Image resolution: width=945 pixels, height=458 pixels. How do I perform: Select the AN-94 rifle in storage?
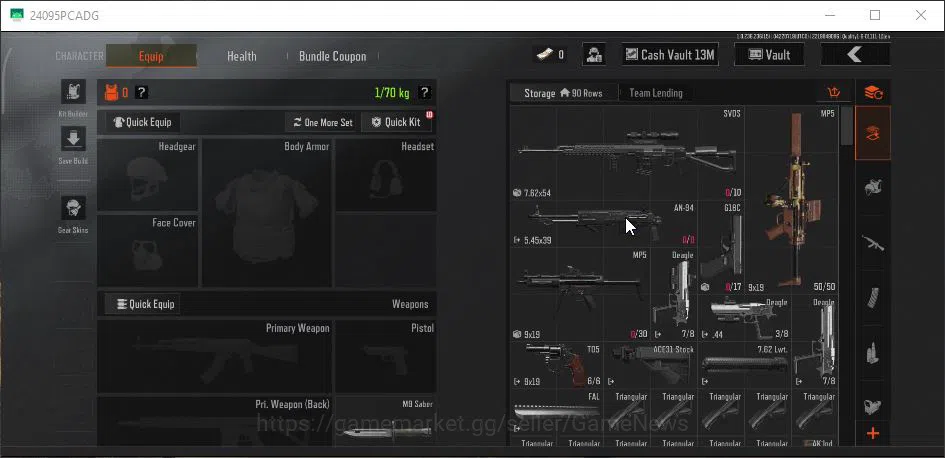pos(604,224)
